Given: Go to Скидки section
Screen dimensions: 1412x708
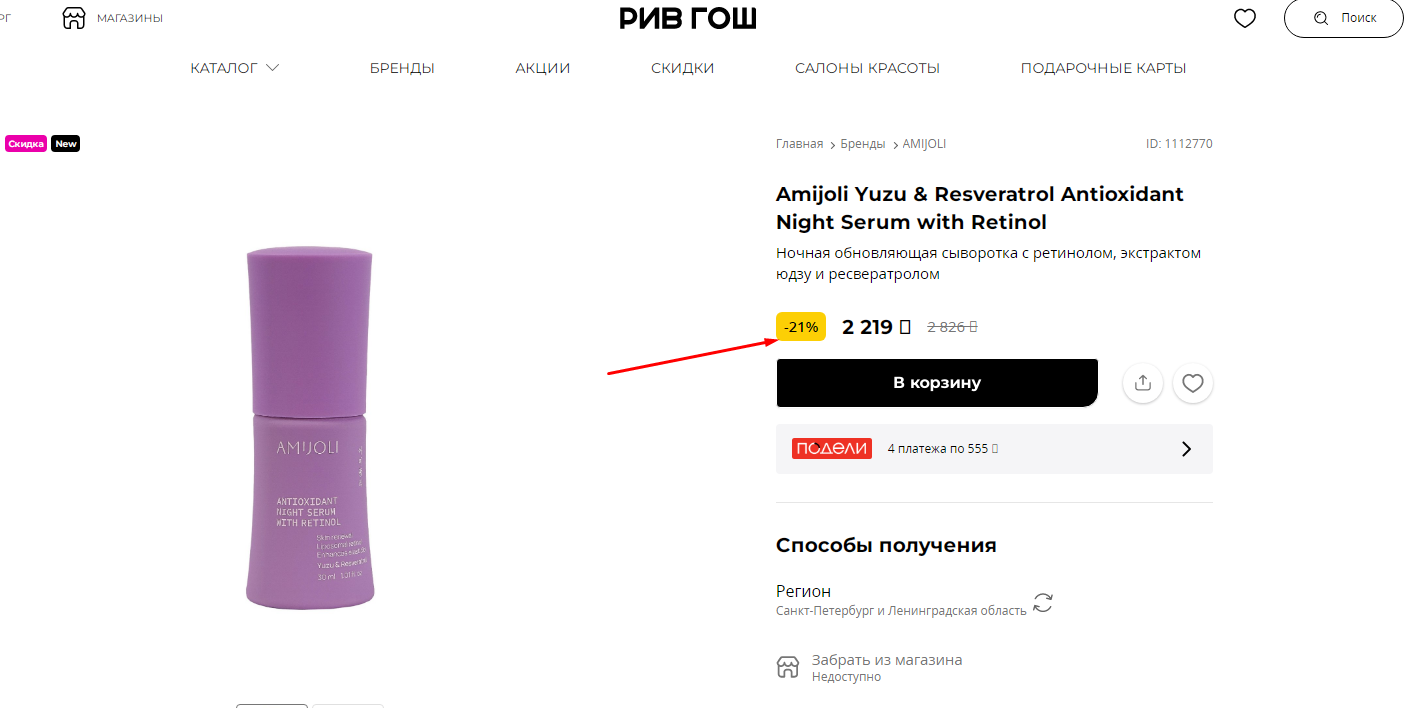Looking at the screenshot, I should [682, 68].
